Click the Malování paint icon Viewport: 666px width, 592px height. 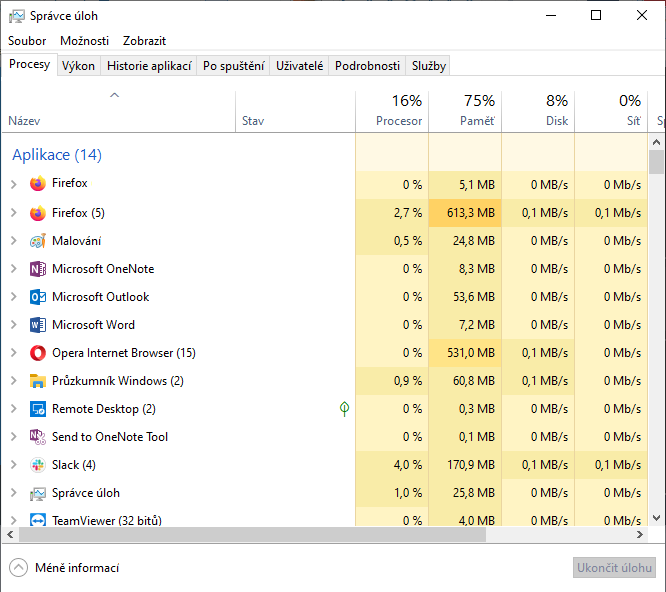[x=38, y=241]
